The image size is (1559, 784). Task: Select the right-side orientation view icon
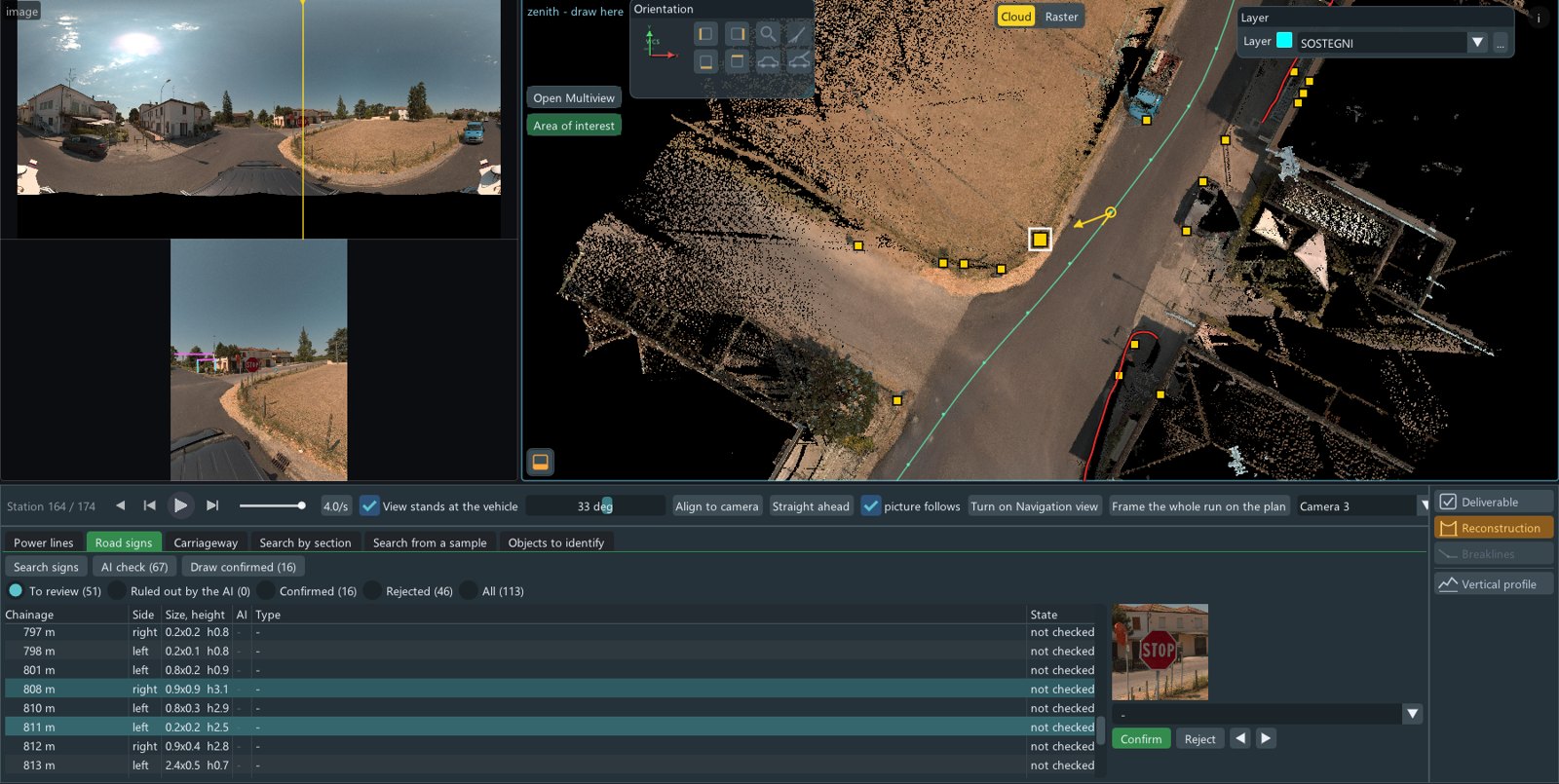(x=738, y=34)
